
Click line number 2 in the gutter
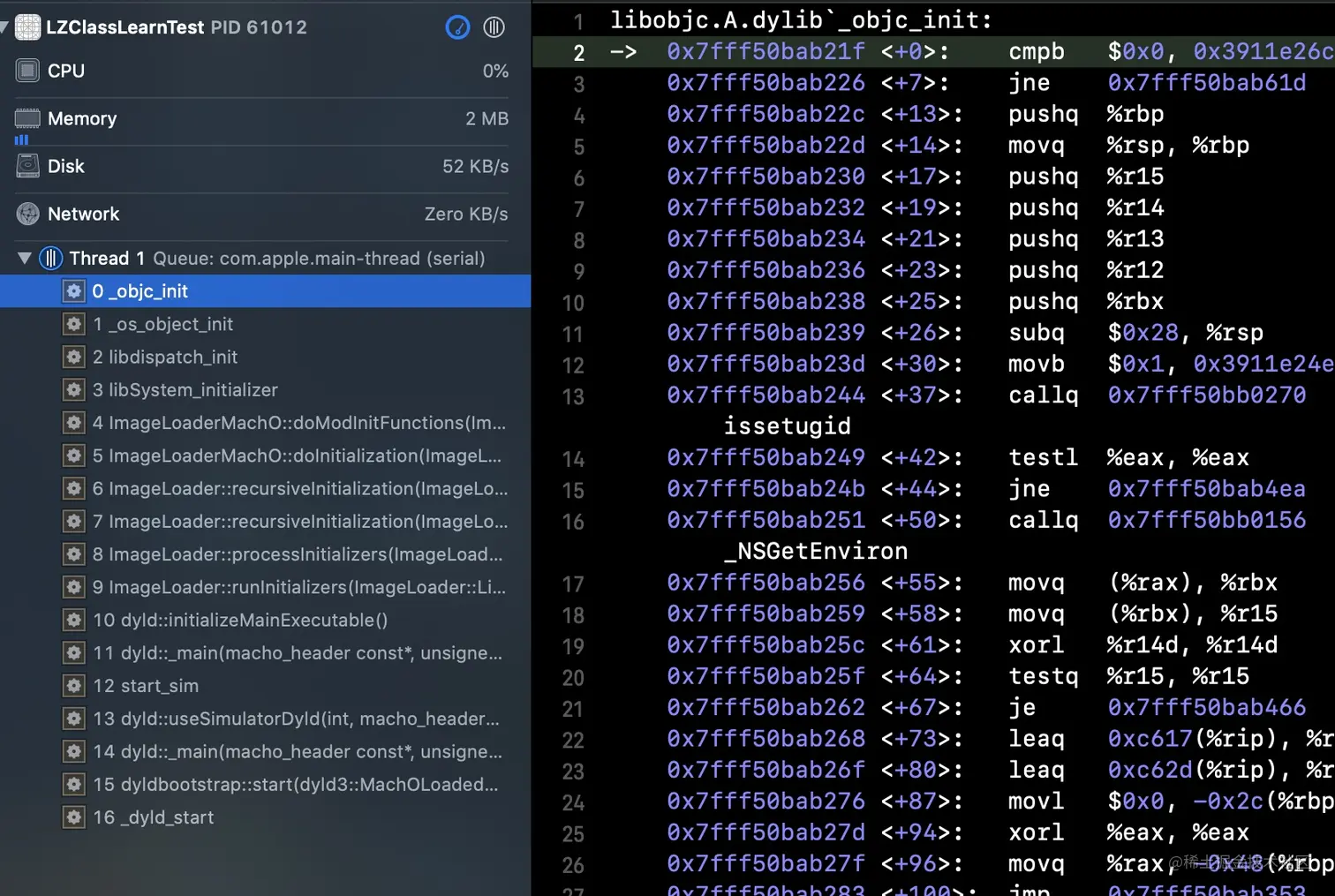pyautogui.click(x=578, y=53)
